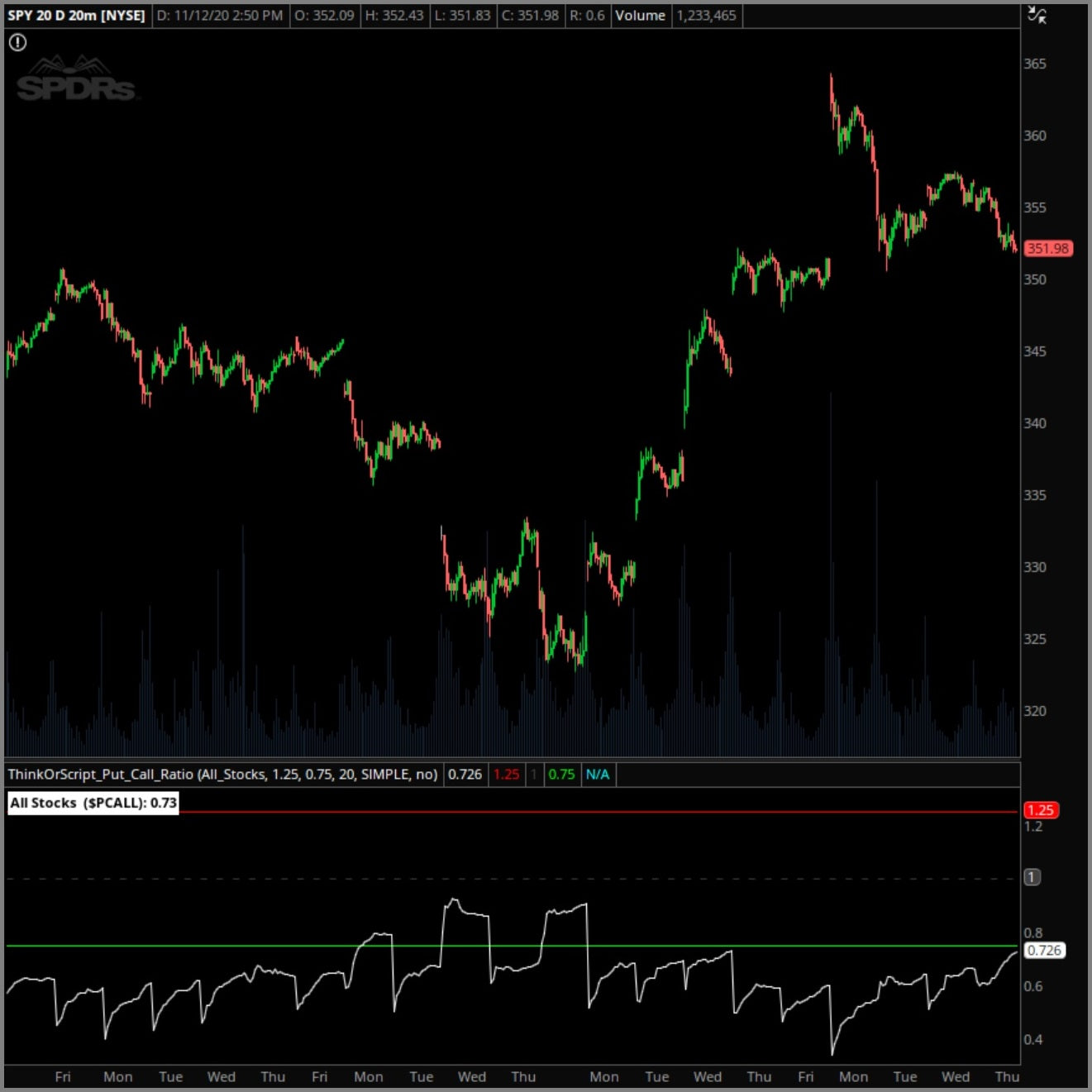Click the ThinkOrScript_Put_Call_Ratio study title
1092x1092 pixels.
222,775
